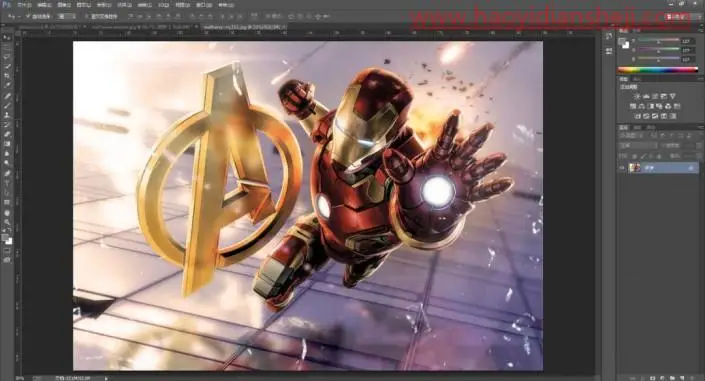The height and width of the screenshot is (381, 705).
Task: Open the collapsed History panel icon
Action: [x=609, y=37]
